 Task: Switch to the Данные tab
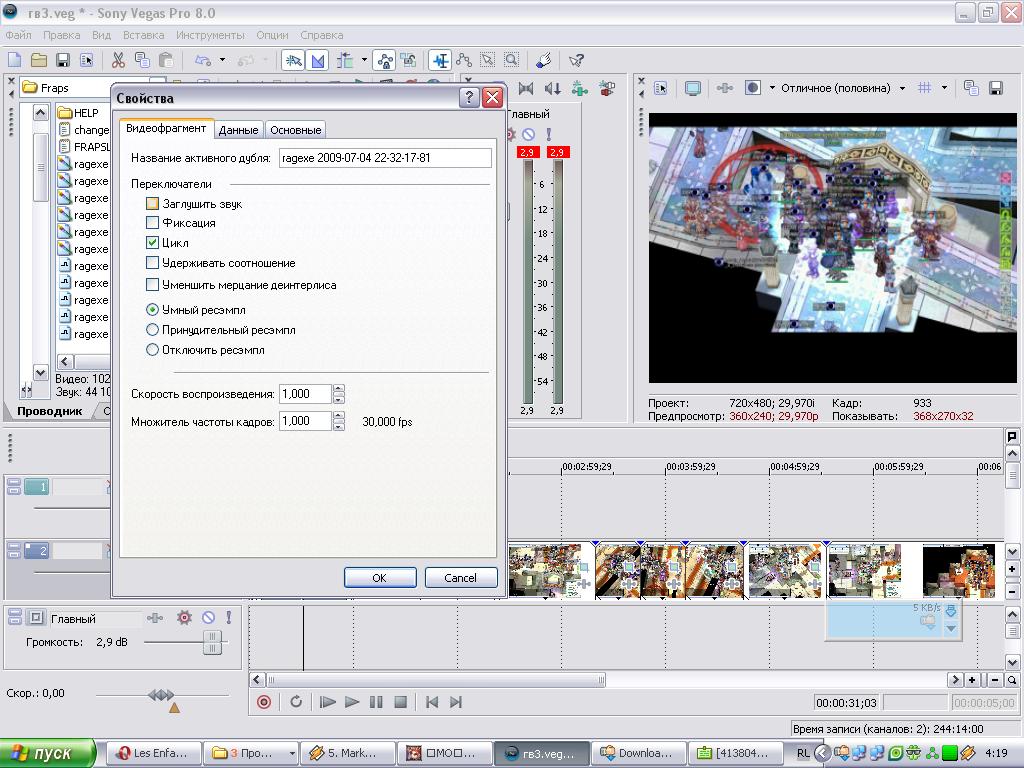[238, 130]
